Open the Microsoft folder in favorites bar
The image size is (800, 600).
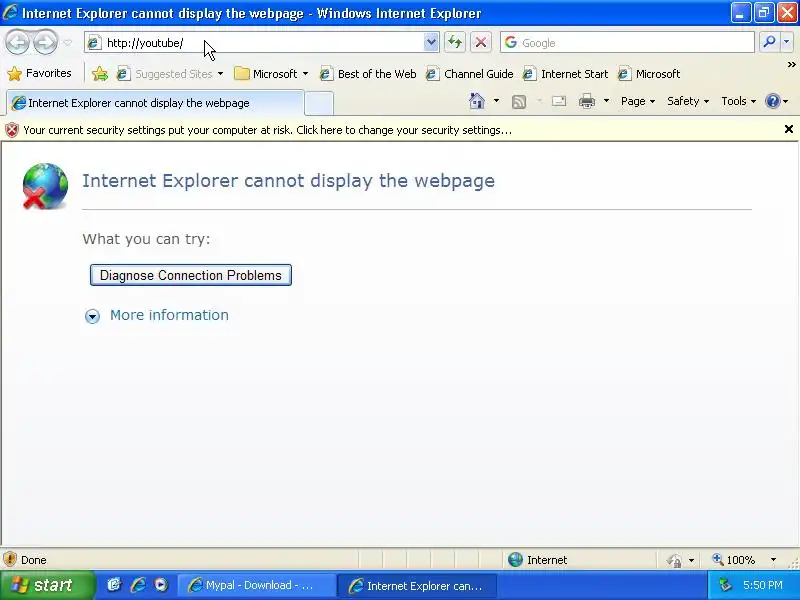[x=271, y=74]
